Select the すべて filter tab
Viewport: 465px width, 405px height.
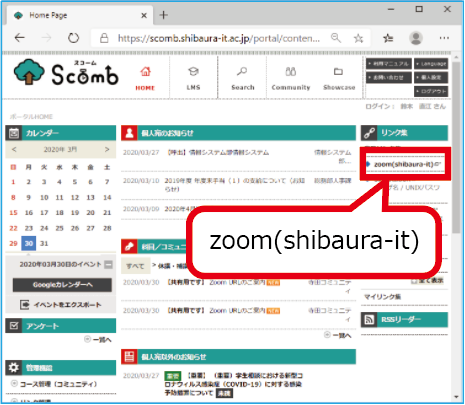[x=135, y=266]
